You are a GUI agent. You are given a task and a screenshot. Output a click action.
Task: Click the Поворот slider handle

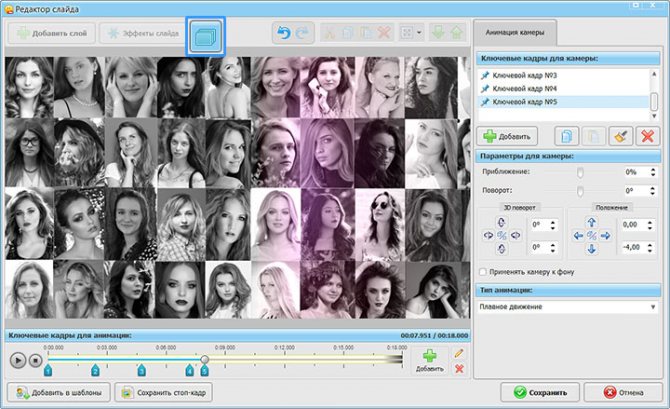click(x=579, y=189)
